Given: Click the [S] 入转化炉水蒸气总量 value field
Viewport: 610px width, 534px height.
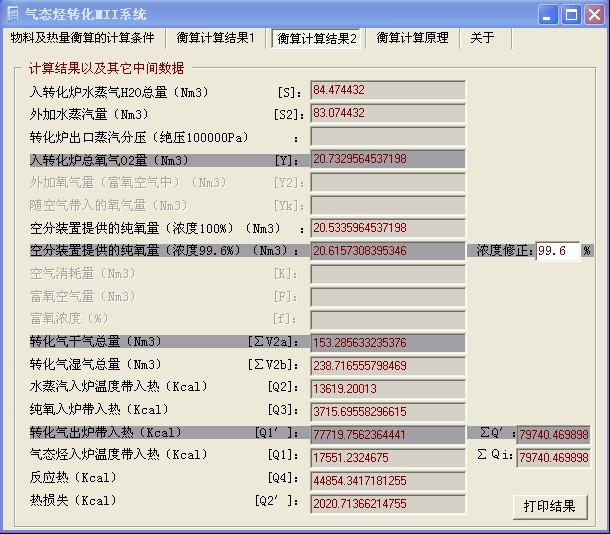Looking at the screenshot, I should (x=387, y=90).
